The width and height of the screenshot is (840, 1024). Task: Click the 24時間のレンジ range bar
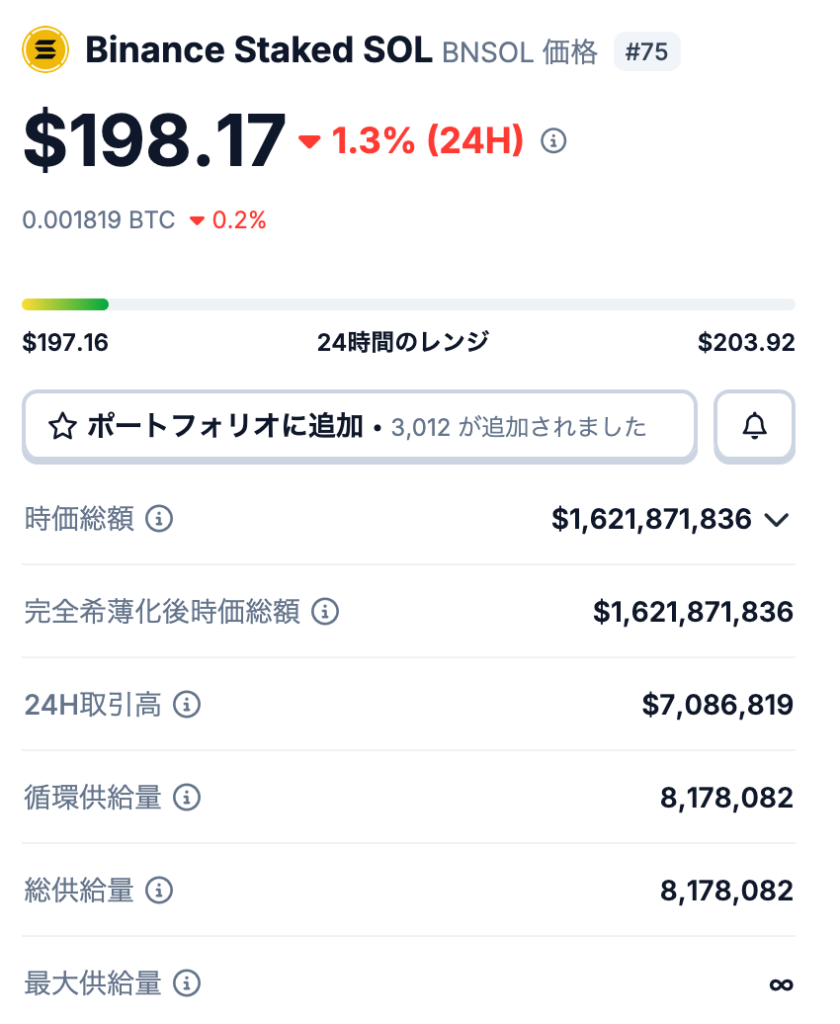[420, 303]
